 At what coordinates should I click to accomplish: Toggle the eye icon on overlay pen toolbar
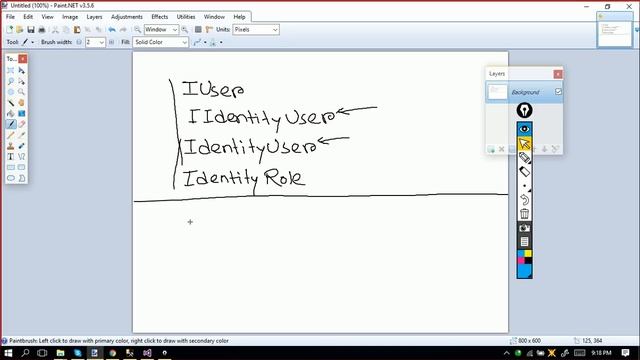point(524,129)
